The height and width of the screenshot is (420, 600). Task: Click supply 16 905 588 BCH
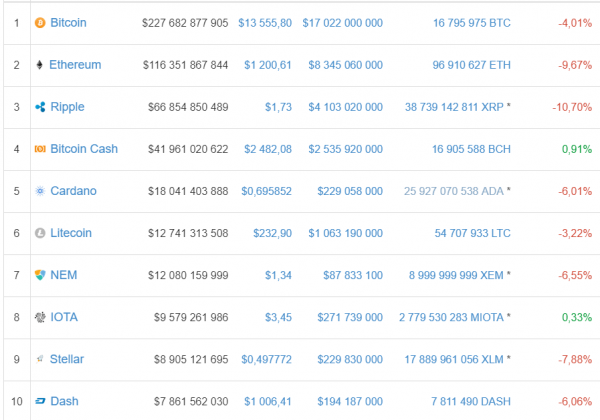471,149
